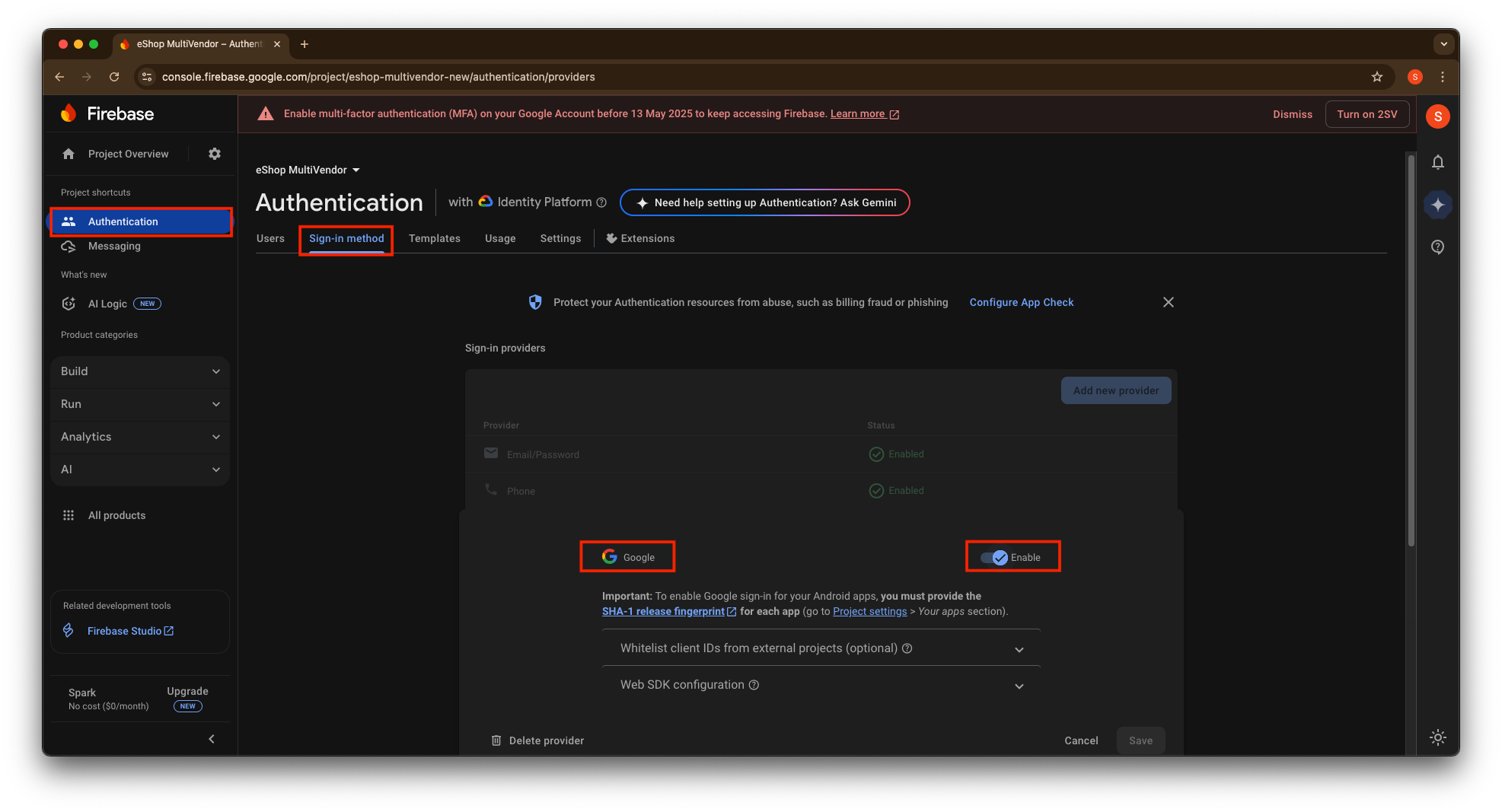Screen dimensions: 1502x812
Task: Expand the AI category
Action: point(140,470)
